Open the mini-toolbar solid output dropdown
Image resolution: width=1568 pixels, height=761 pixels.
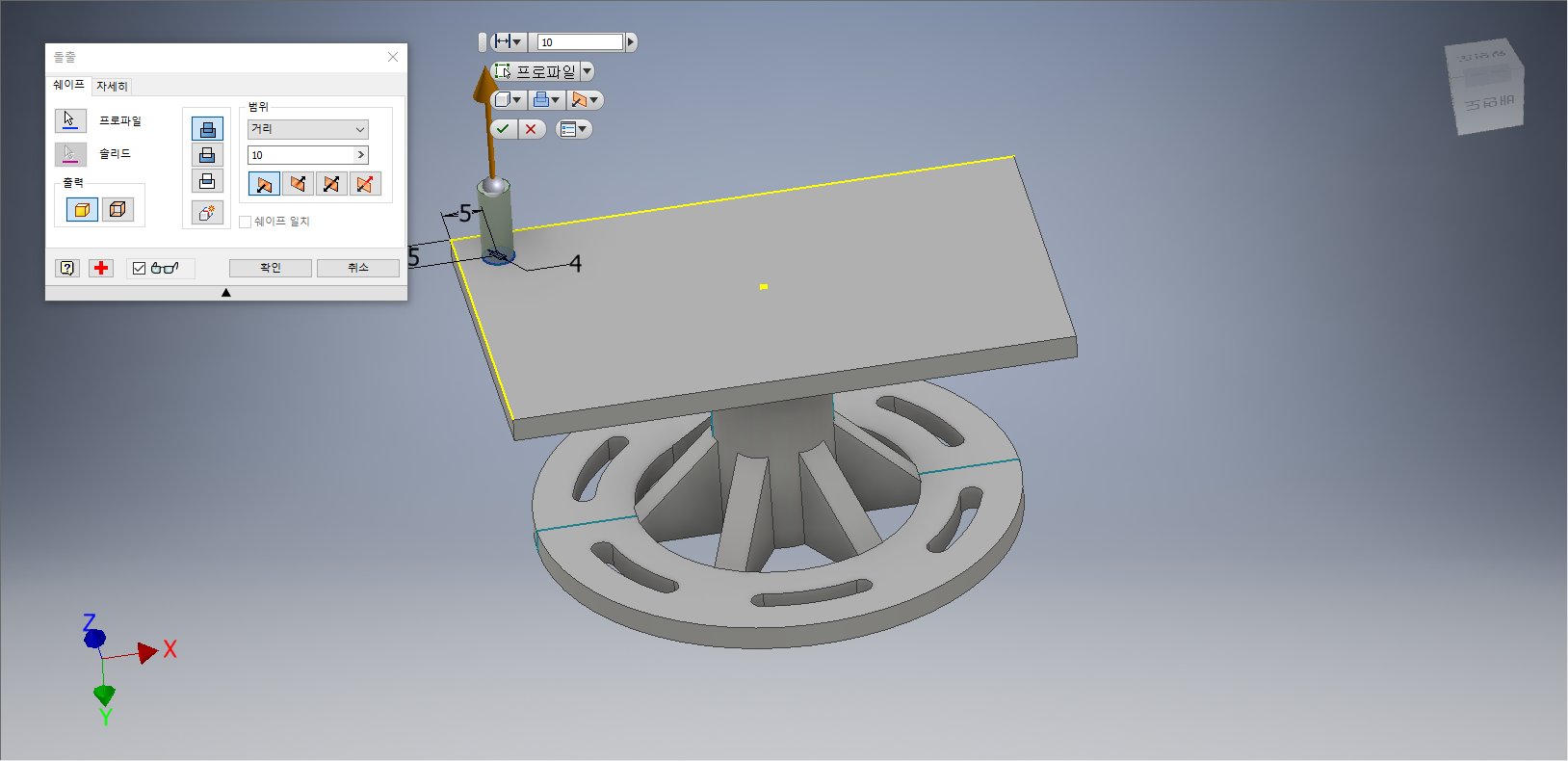(508, 100)
